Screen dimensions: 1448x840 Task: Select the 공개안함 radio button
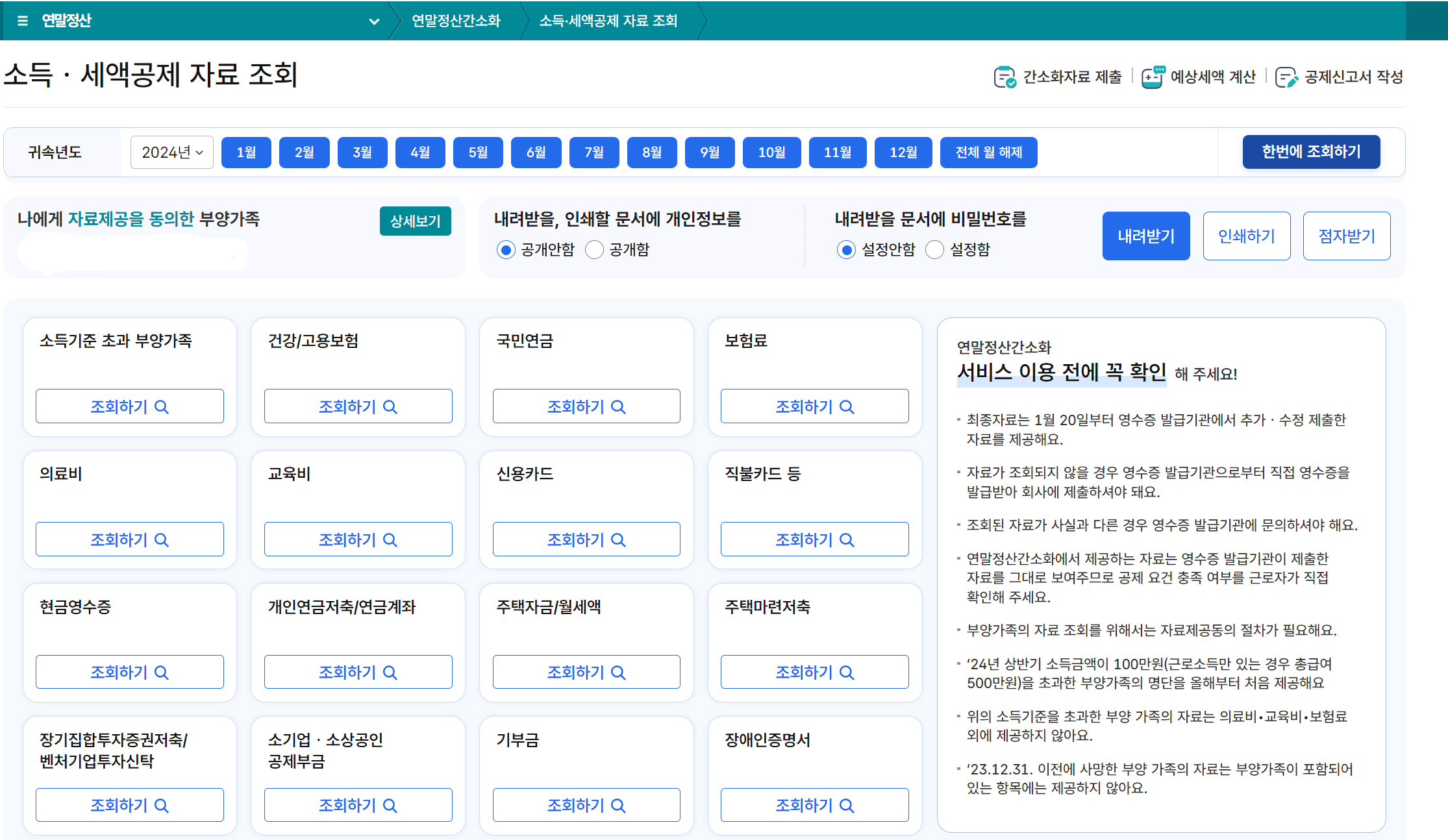coord(506,250)
